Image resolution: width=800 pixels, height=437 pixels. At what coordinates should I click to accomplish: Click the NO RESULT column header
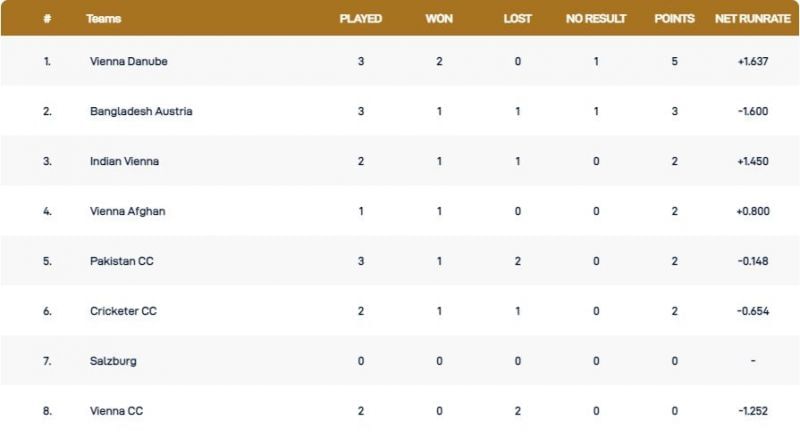[596, 19]
